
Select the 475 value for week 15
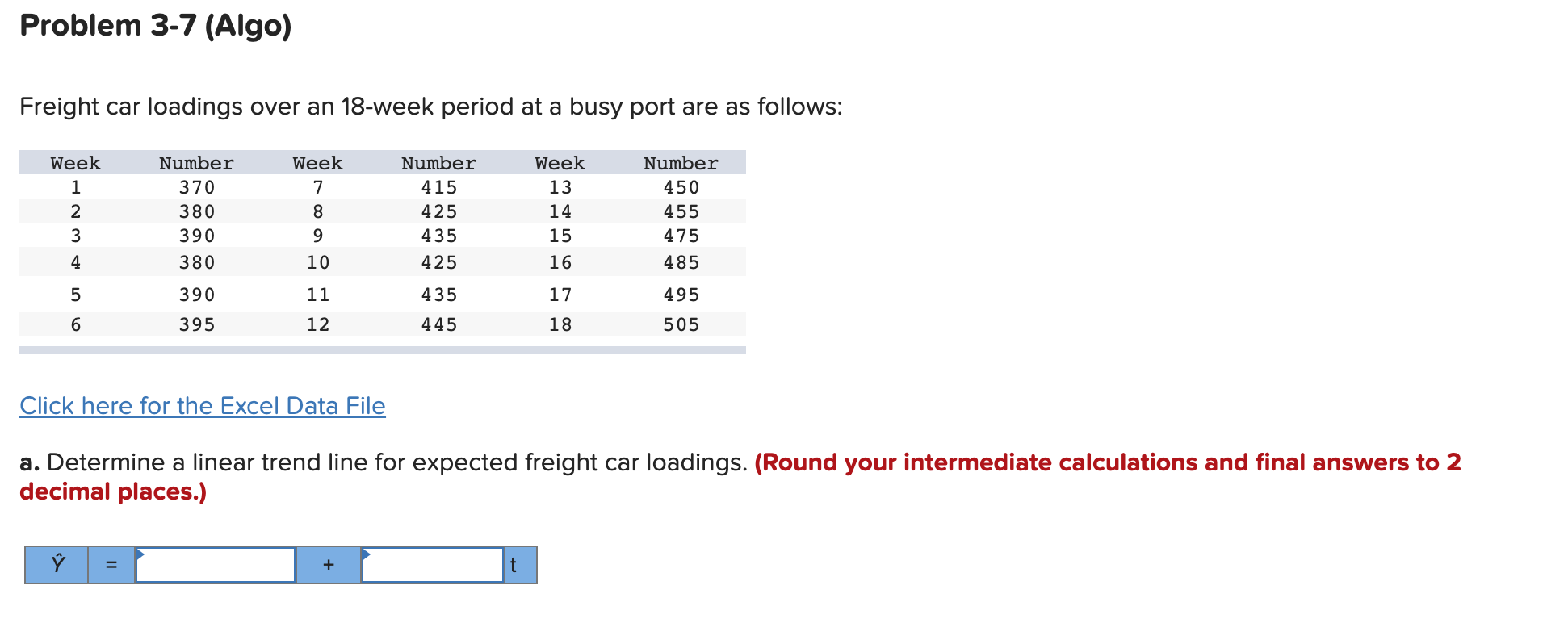click(x=681, y=236)
